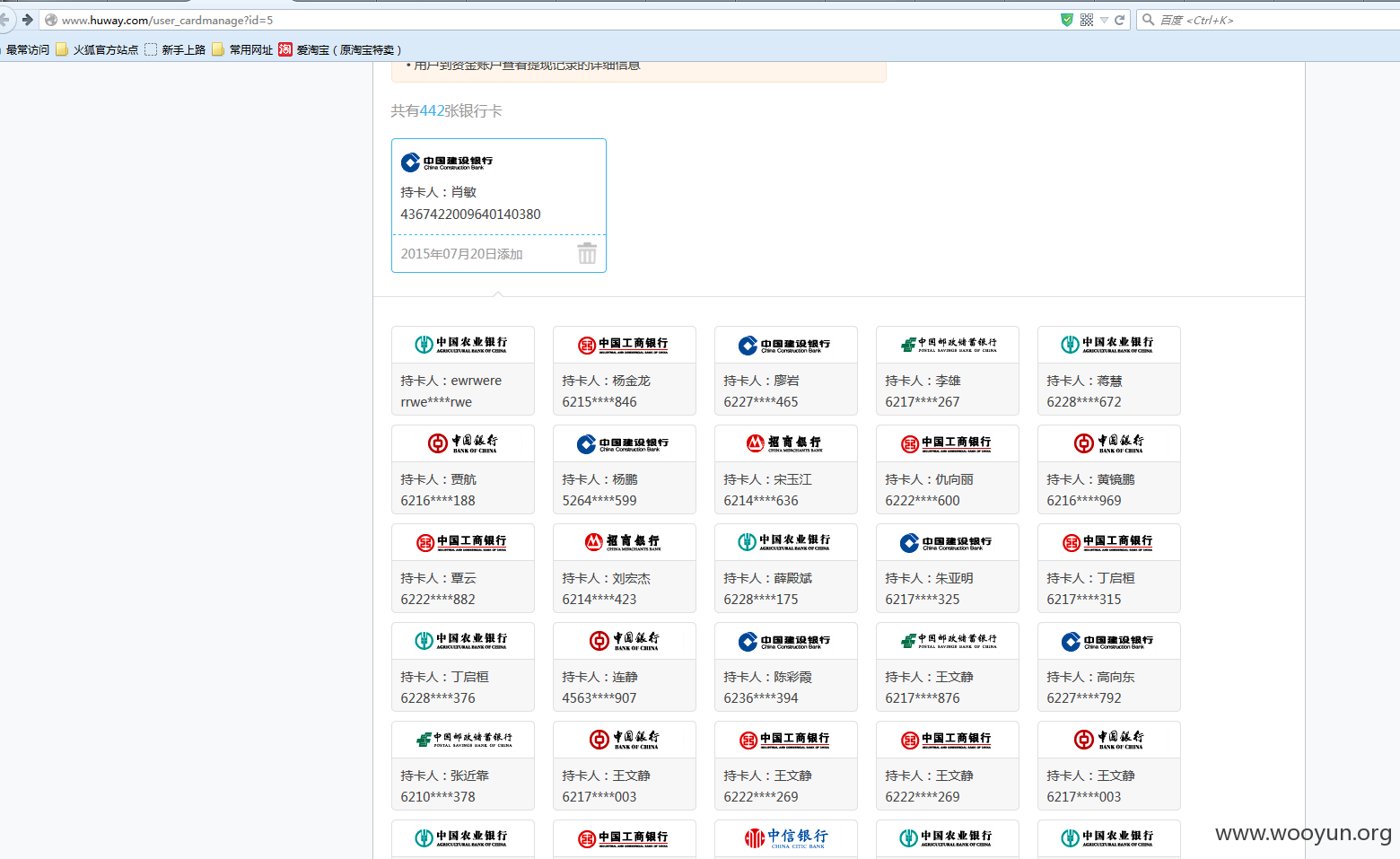
Task: Open the 最常访问 bookmarks item
Action: coord(27,49)
